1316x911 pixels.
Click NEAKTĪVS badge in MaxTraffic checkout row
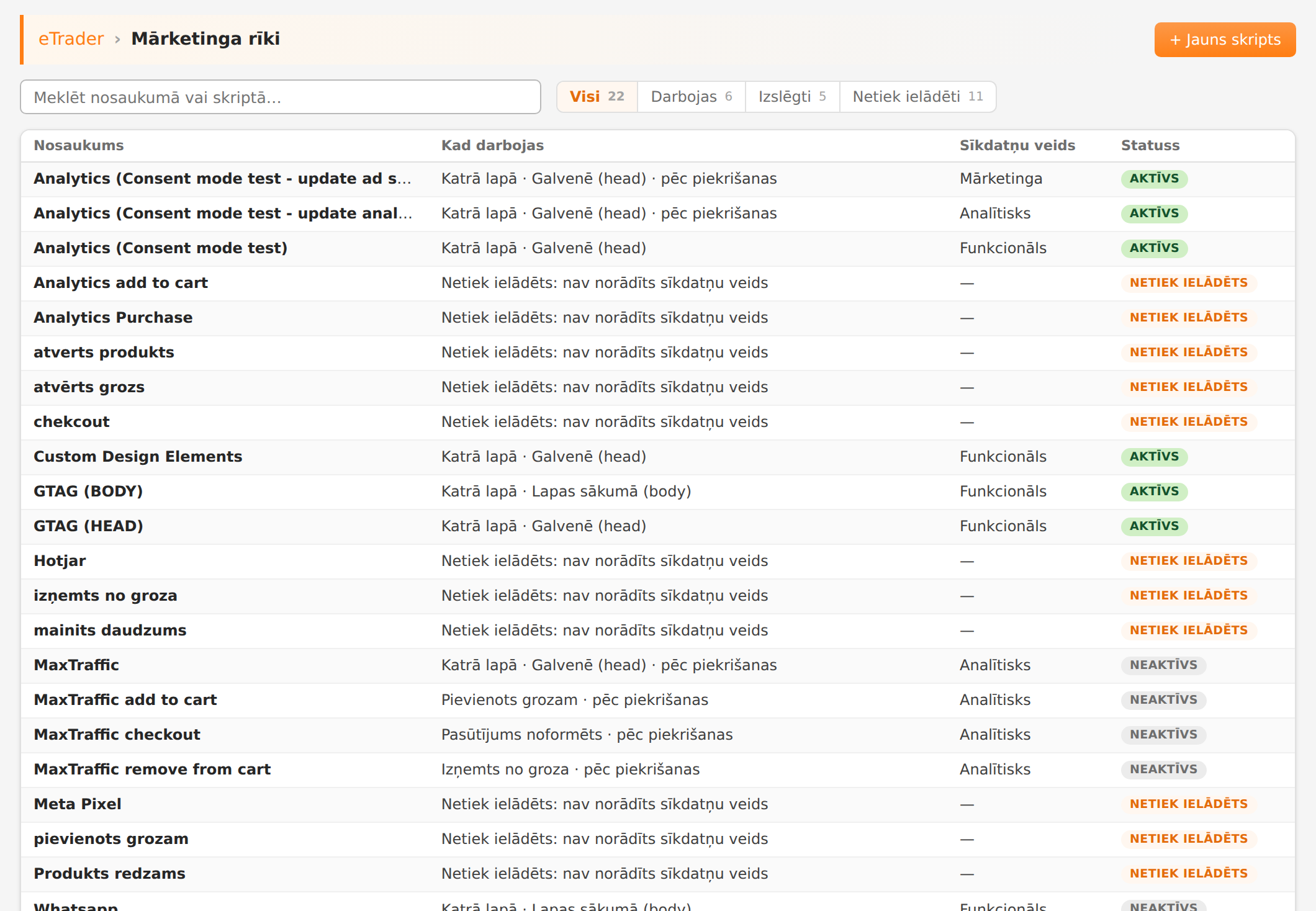tap(1163, 735)
